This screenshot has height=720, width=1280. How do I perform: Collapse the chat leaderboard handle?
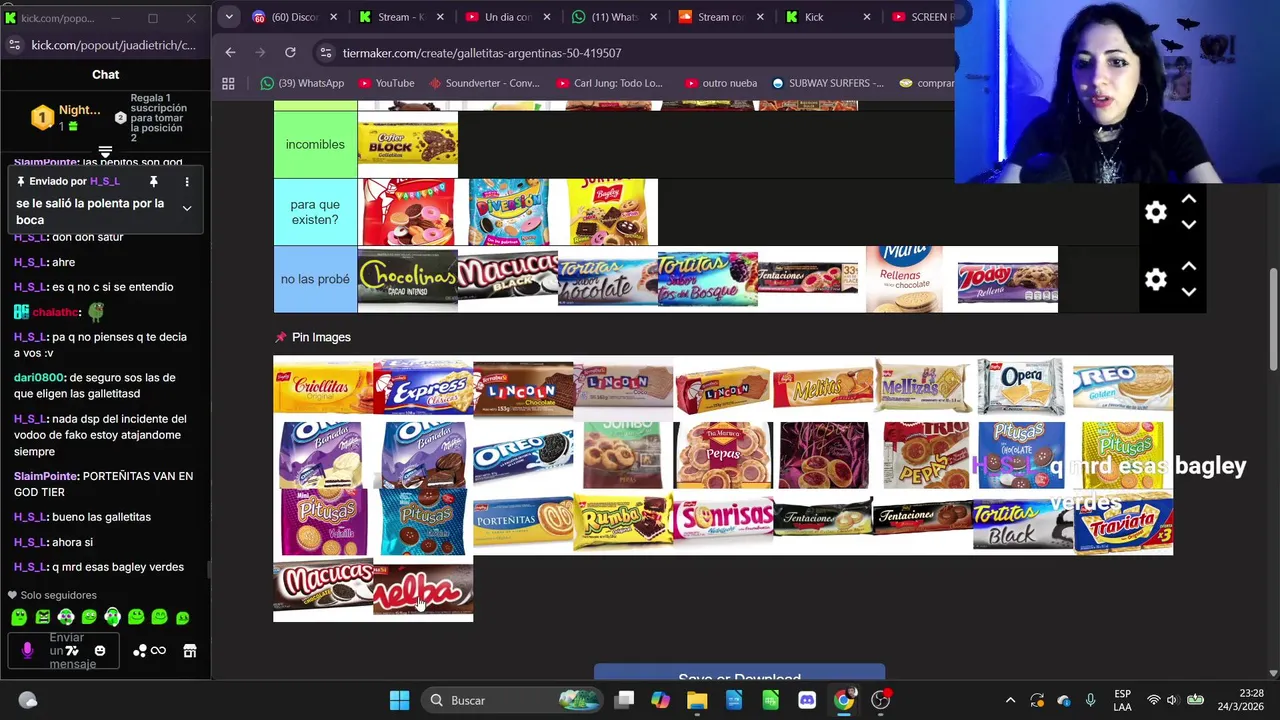[x=105, y=153]
